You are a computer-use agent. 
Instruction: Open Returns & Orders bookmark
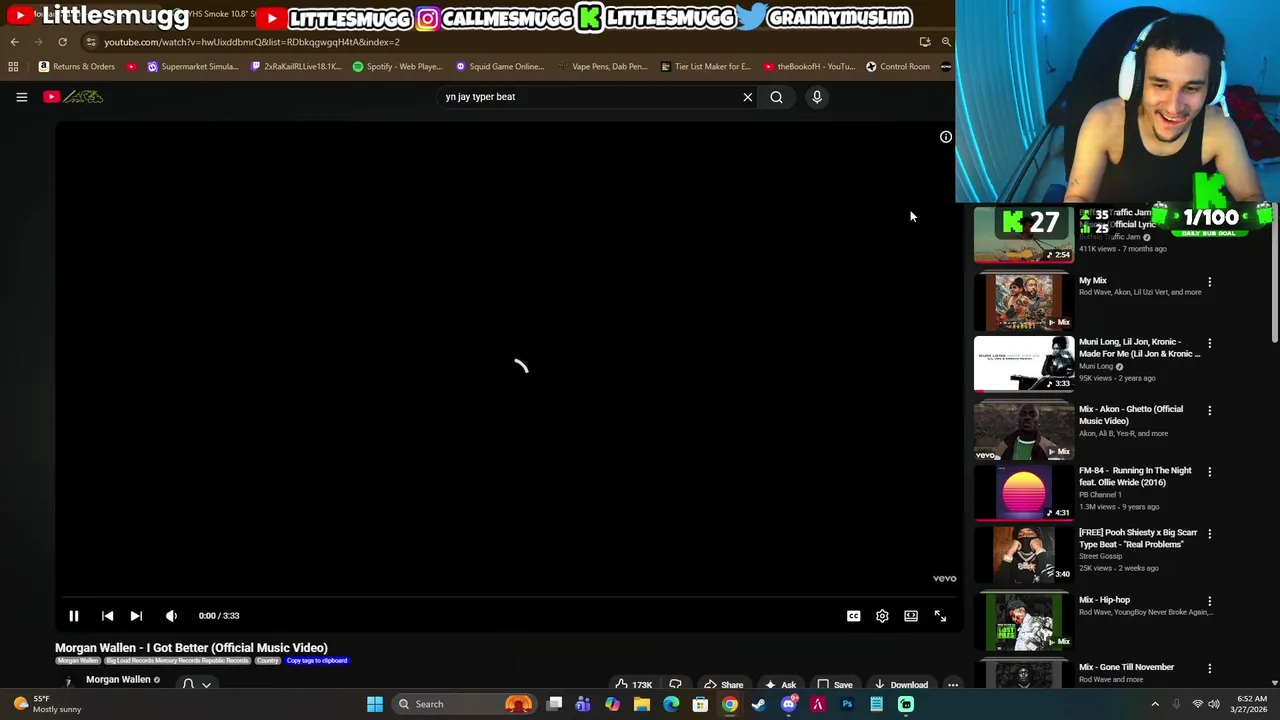click(76, 67)
